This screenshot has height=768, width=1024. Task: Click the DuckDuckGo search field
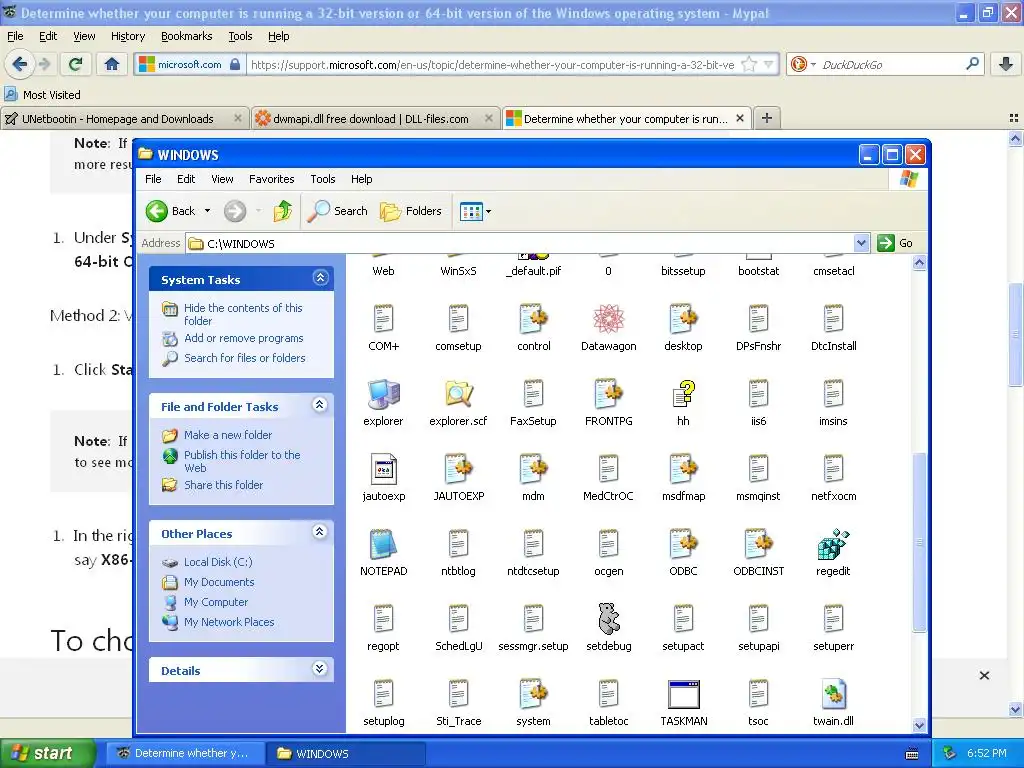click(891, 64)
